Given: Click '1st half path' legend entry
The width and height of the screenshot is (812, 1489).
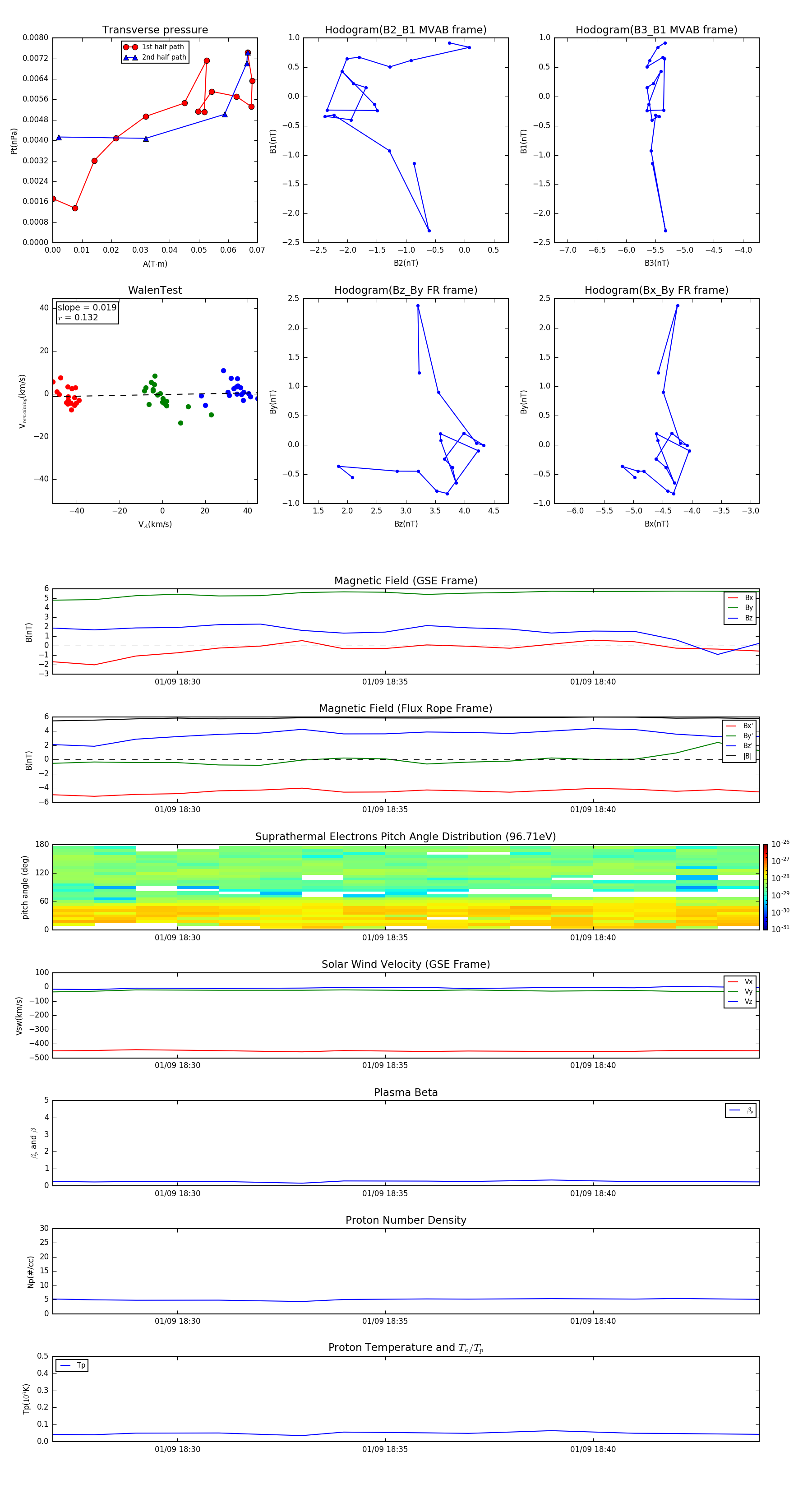Looking at the screenshot, I should 154,47.
